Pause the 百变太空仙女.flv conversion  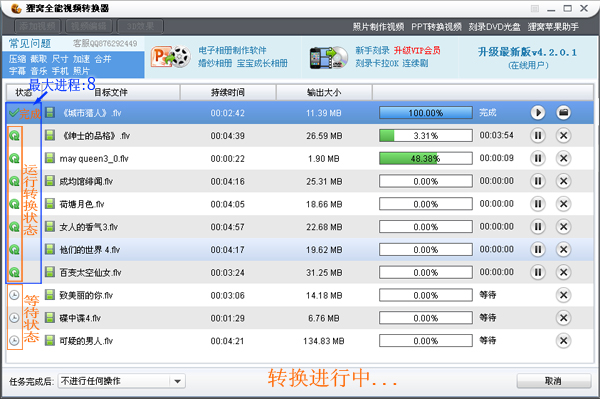tap(538, 272)
